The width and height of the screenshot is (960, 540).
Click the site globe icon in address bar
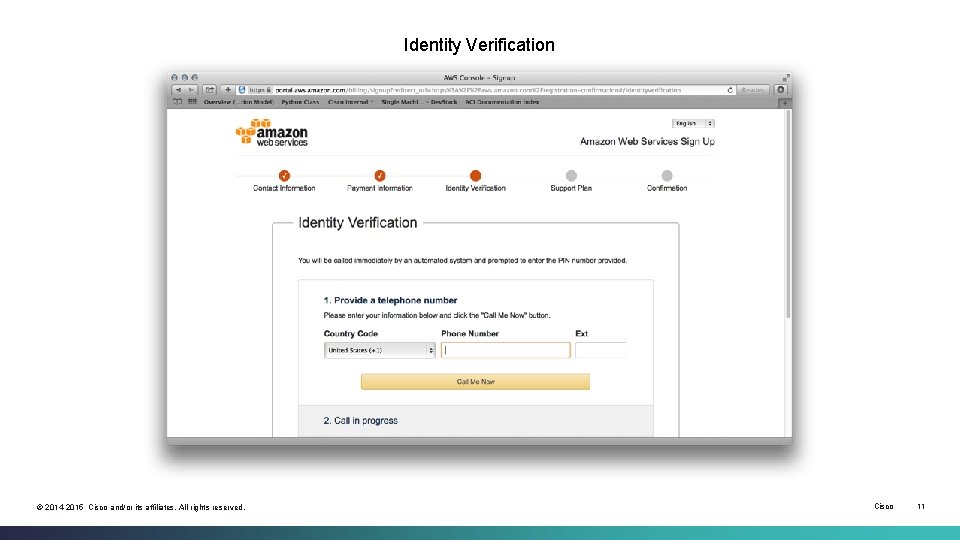pos(242,90)
